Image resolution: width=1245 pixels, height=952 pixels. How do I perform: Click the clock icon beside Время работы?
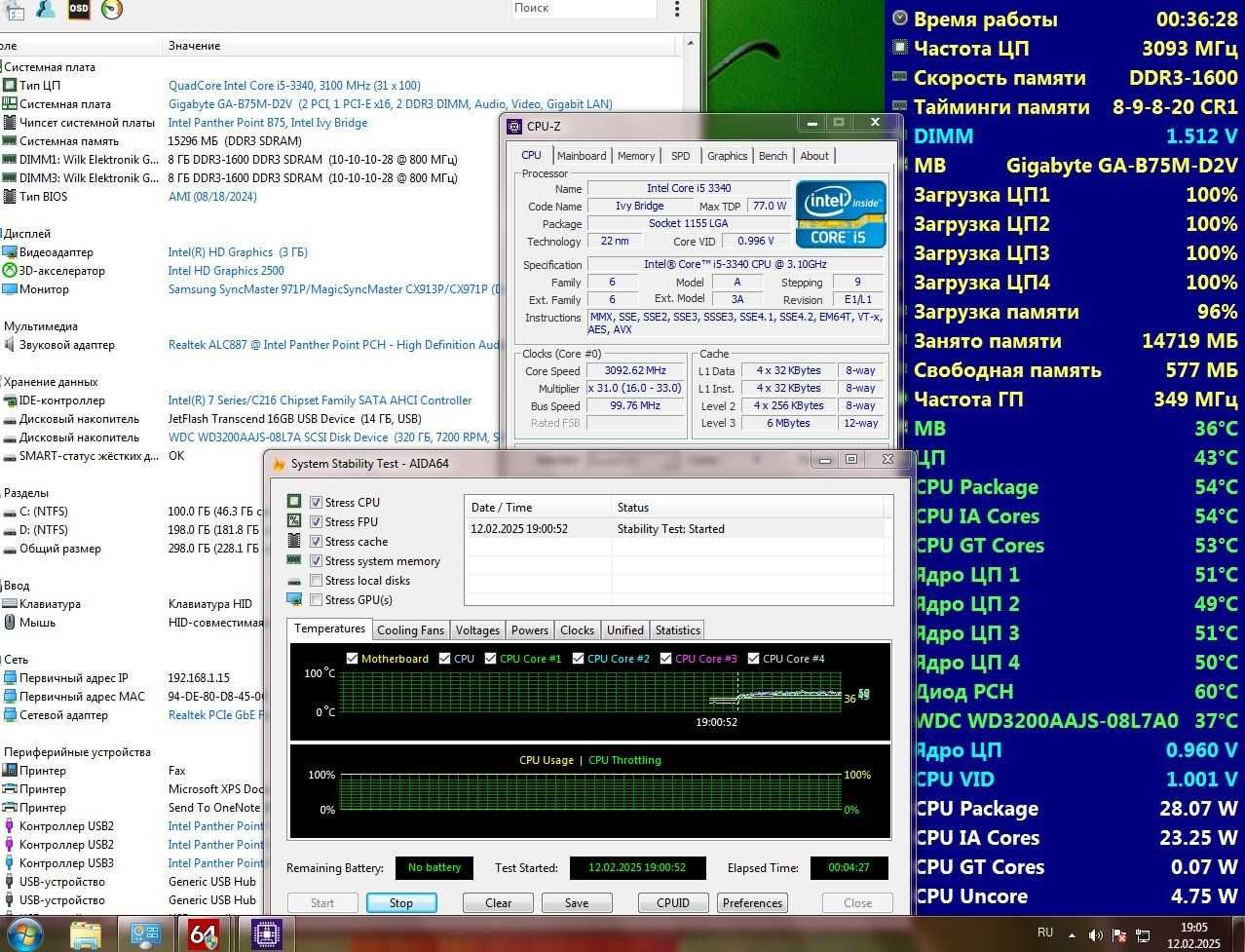pyautogui.click(x=900, y=19)
